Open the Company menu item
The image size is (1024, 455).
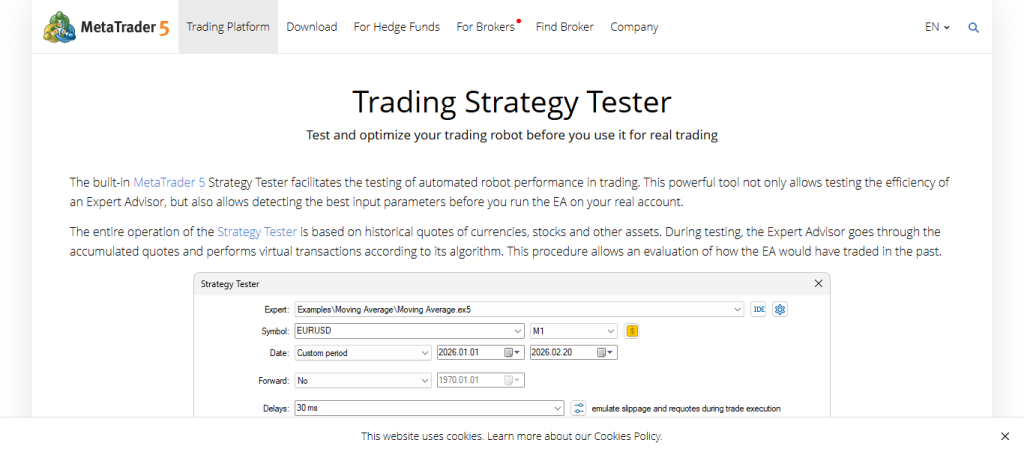(634, 27)
